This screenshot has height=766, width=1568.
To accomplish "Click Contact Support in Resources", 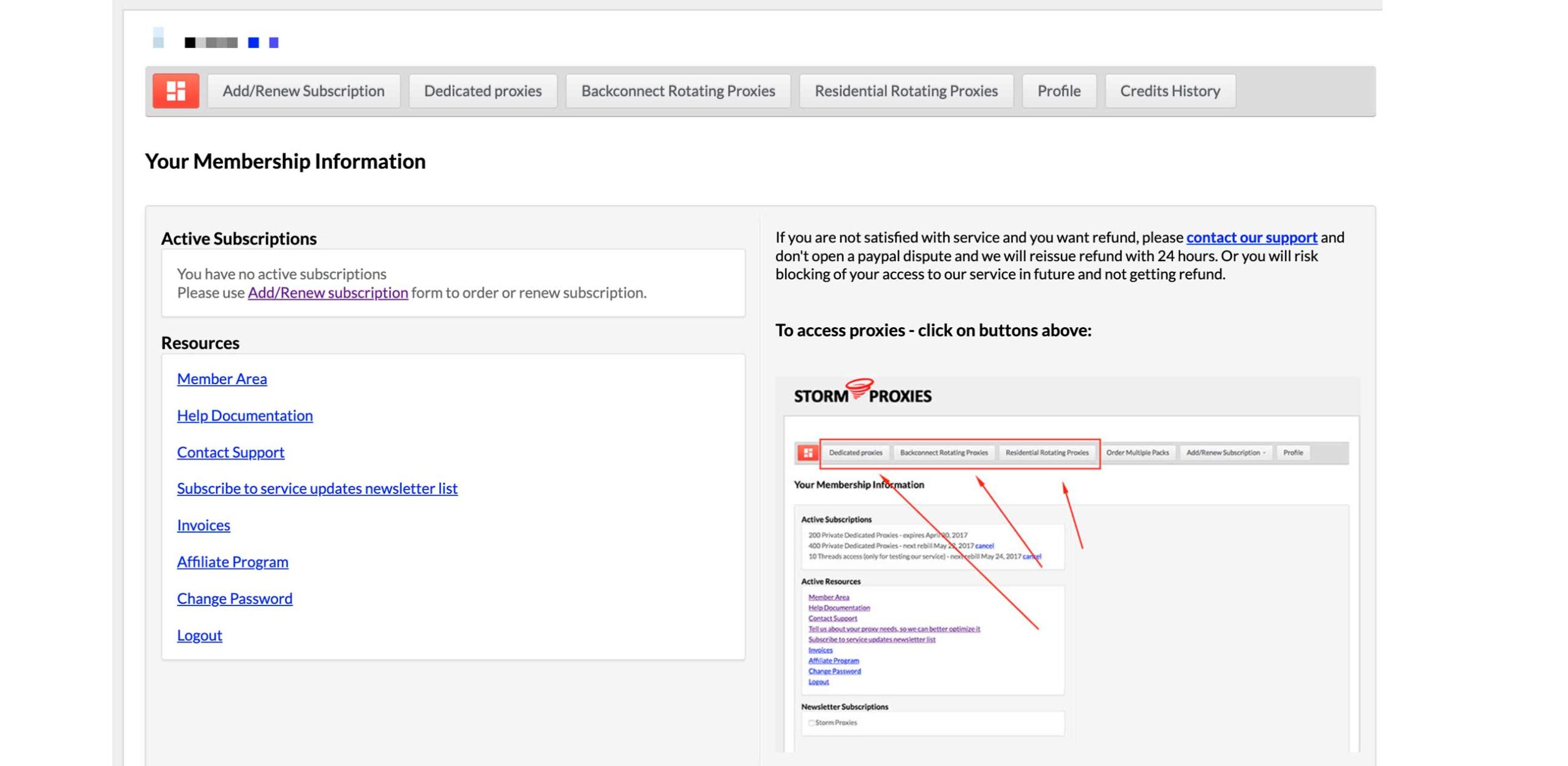I will tap(230, 452).
